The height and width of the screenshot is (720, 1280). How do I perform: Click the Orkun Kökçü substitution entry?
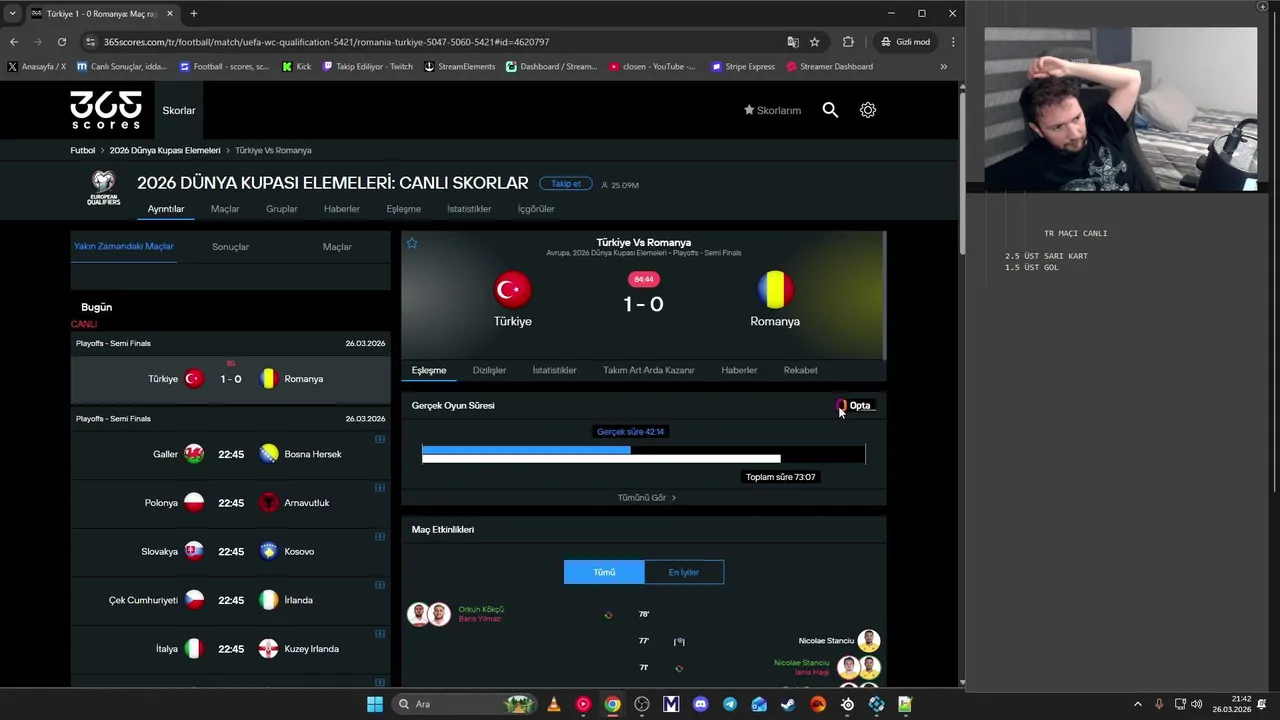480,613
